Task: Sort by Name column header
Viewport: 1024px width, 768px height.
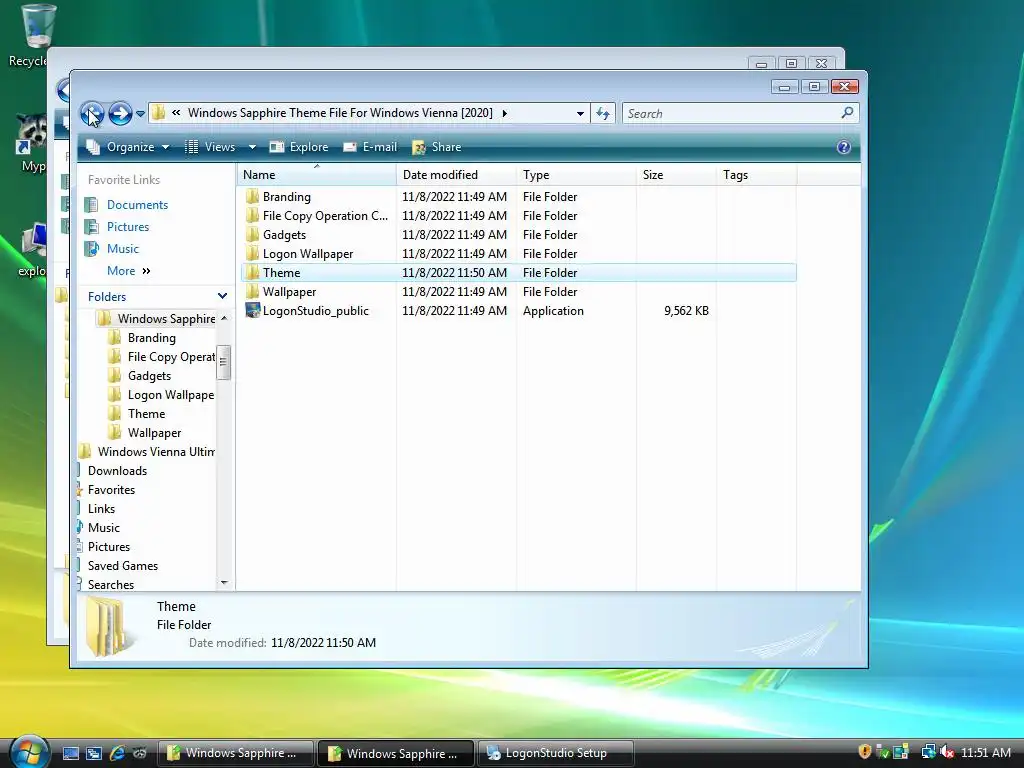Action: point(316,174)
